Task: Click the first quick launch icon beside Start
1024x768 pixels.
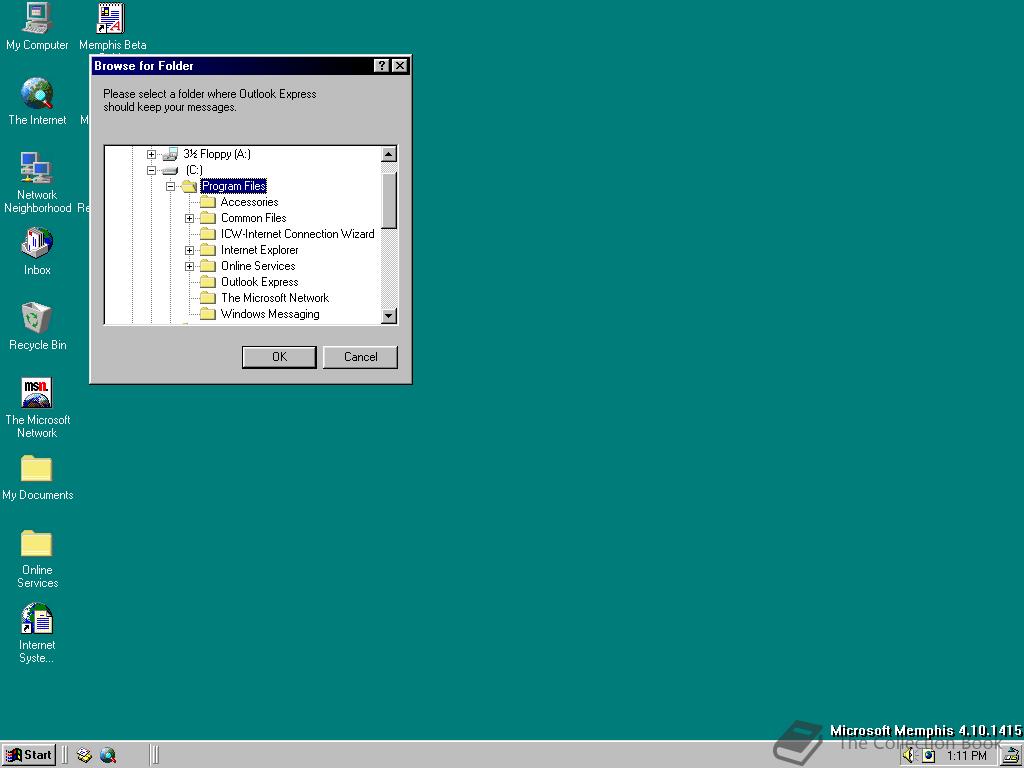Action: [84, 756]
